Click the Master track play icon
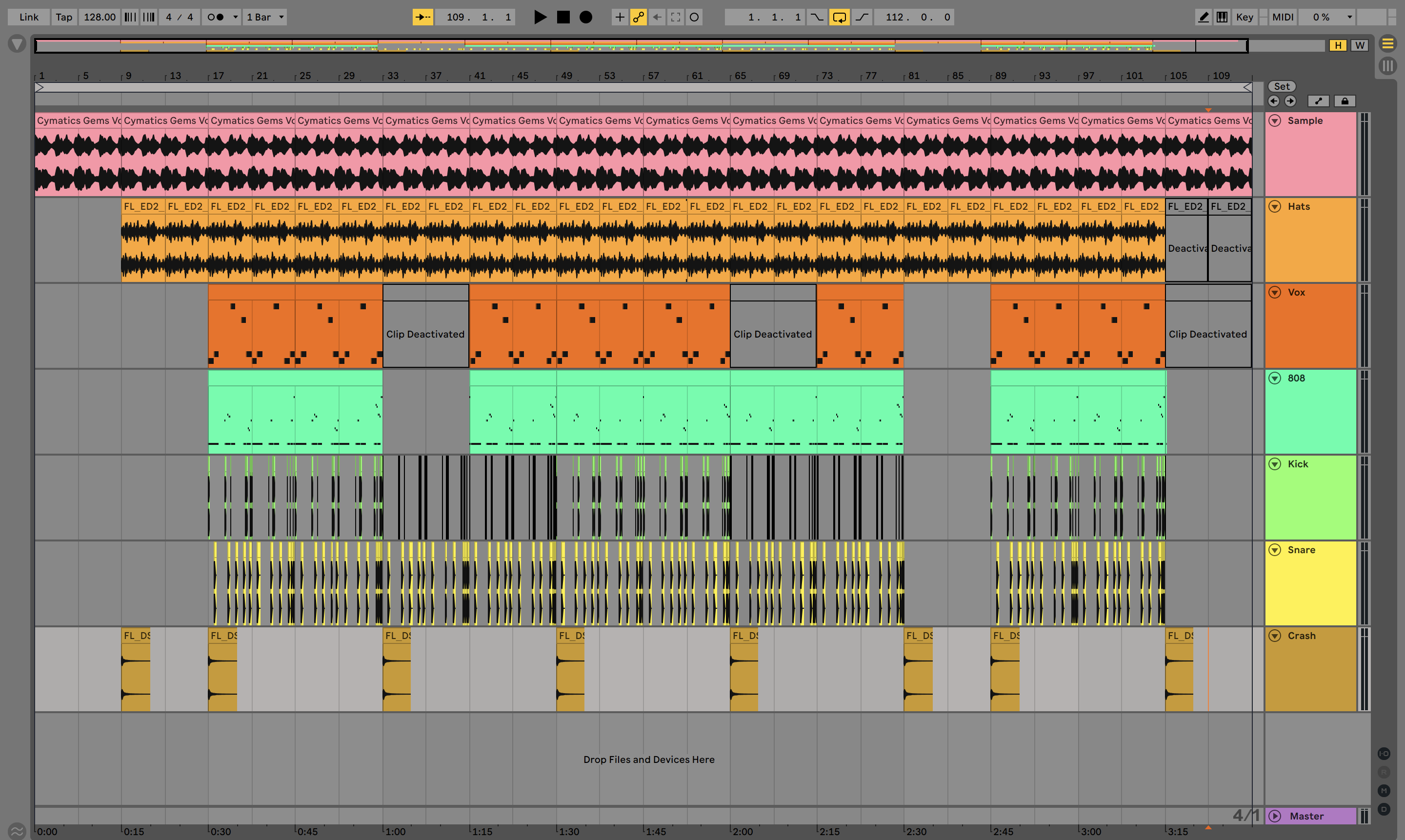 point(1275,816)
